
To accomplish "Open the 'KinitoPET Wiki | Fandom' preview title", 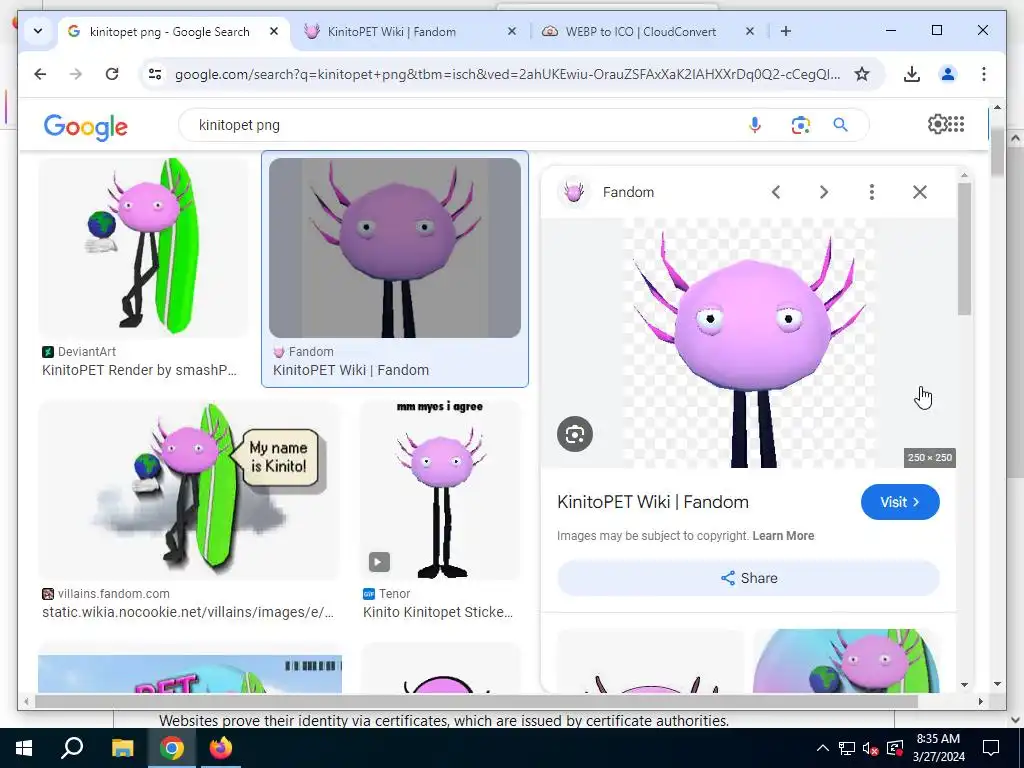I will tap(652, 502).
